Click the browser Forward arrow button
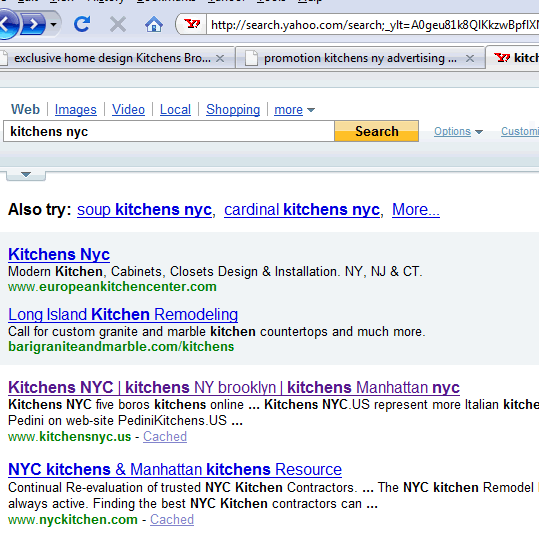This screenshot has width=539, height=536. [33, 24]
